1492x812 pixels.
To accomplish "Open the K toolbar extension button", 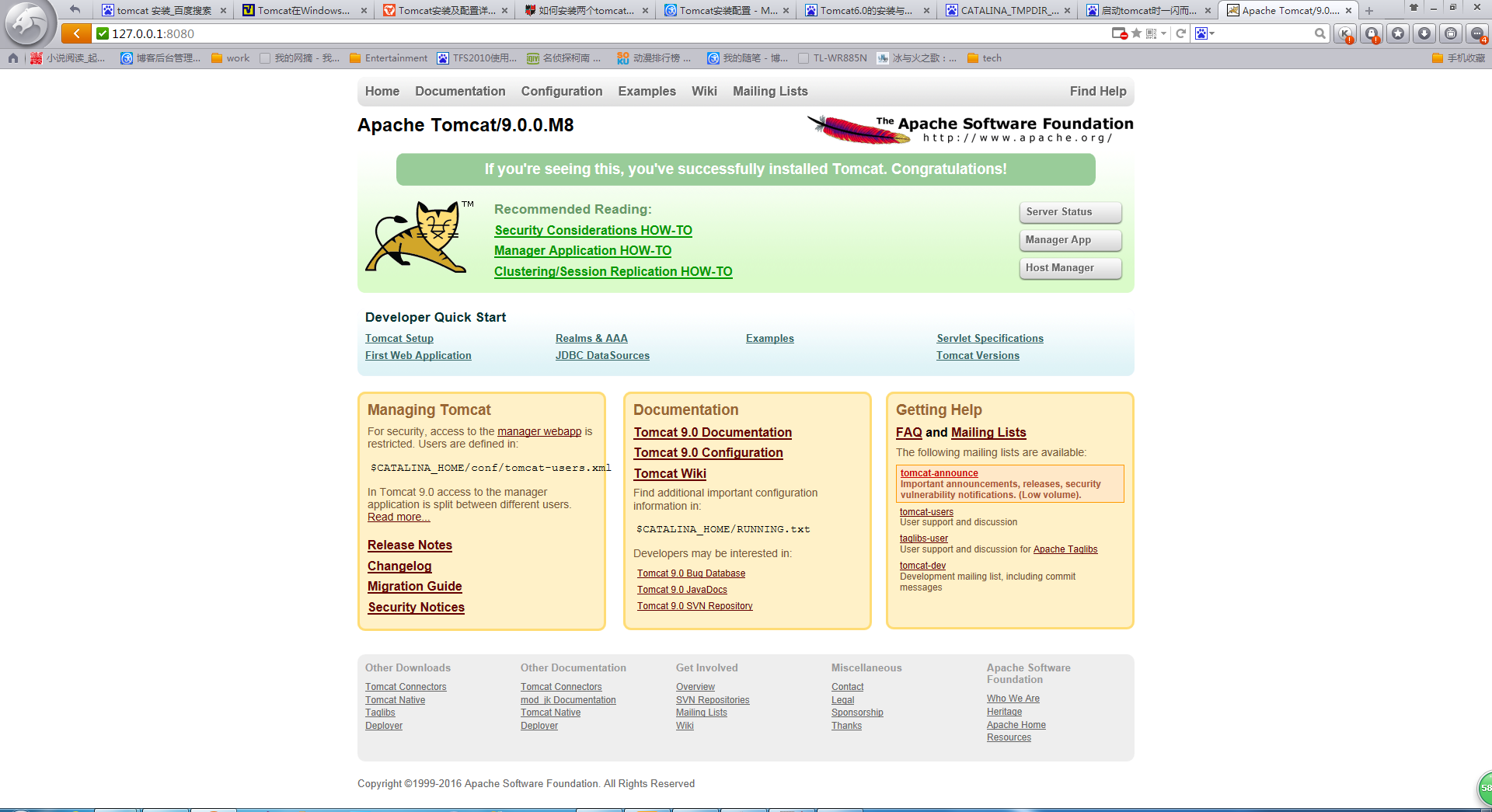I will (x=1345, y=33).
